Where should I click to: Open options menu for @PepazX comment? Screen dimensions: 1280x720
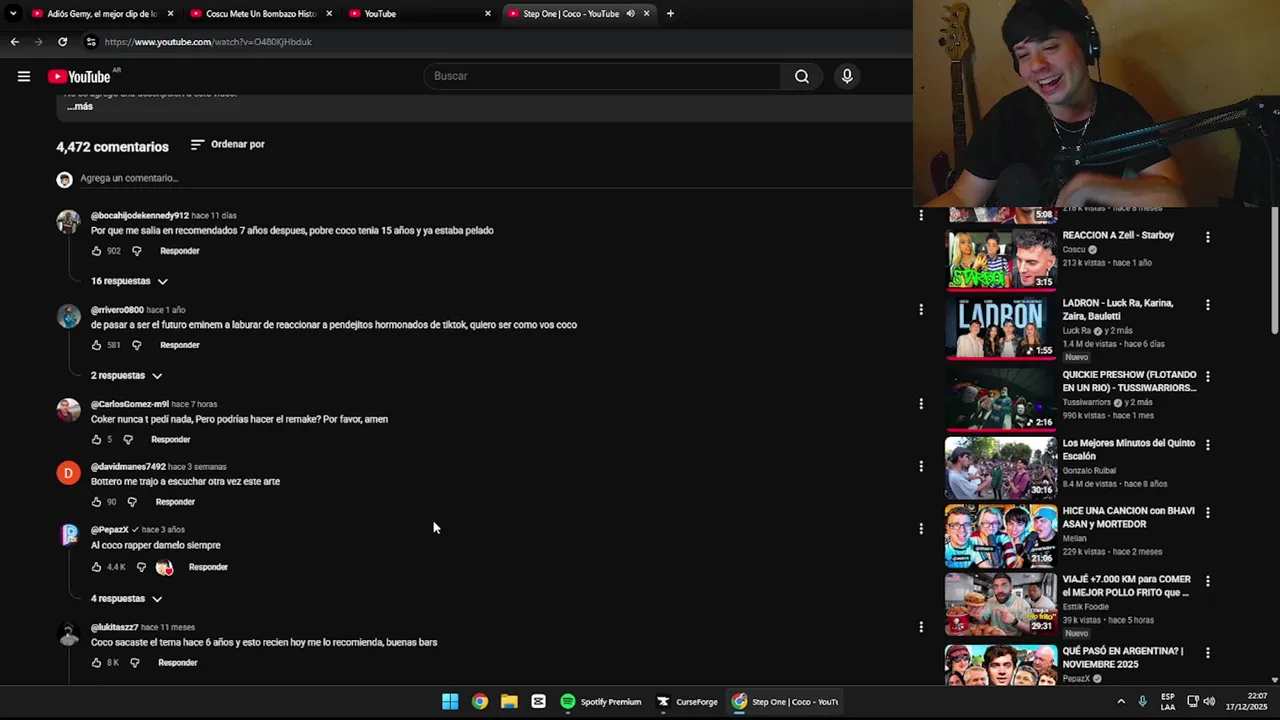point(921,529)
